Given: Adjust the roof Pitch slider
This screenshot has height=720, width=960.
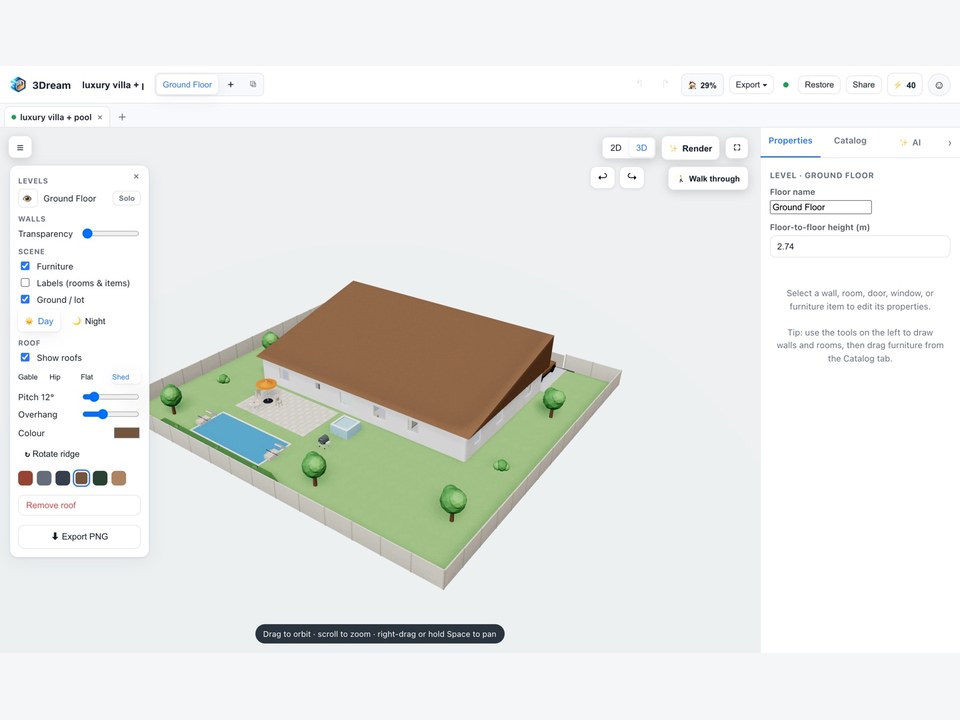Looking at the screenshot, I should (111, 397).
